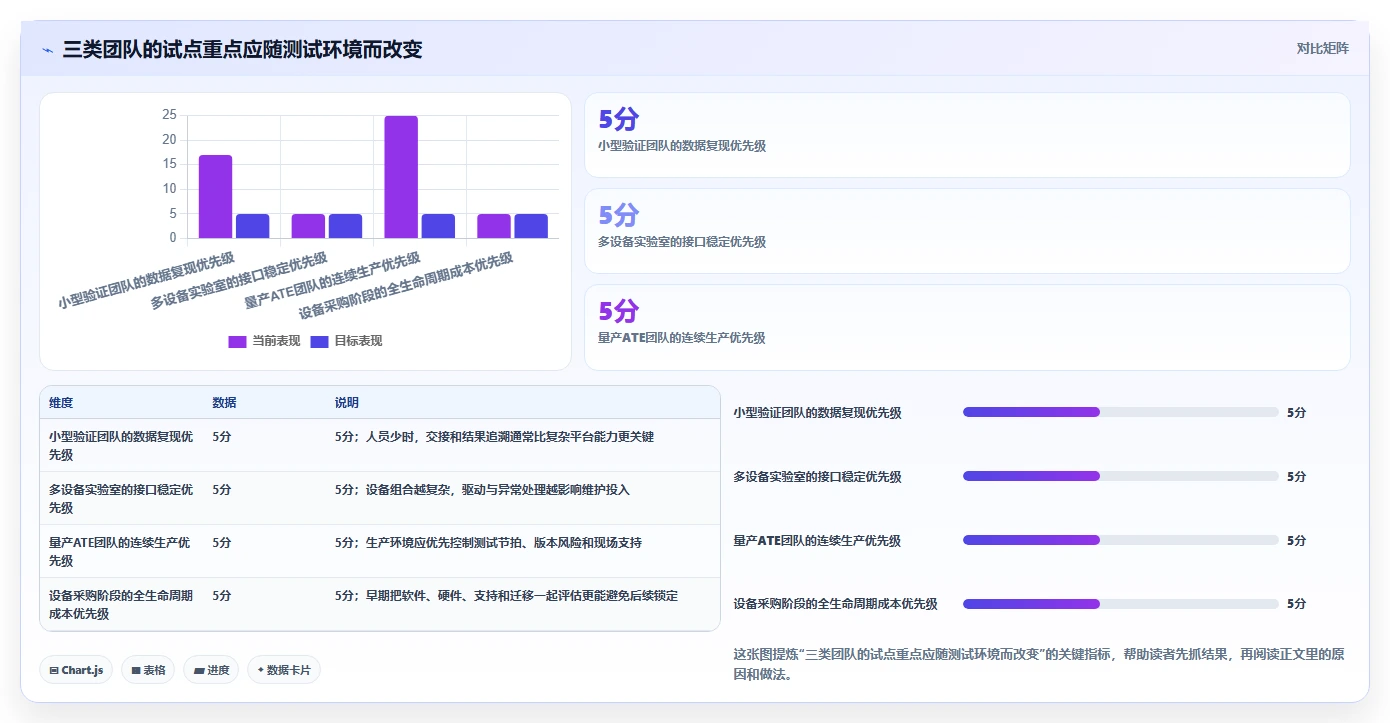Click progress bar for 设备采购阶段的全生命周期成本优先级

click(1120, 604)
